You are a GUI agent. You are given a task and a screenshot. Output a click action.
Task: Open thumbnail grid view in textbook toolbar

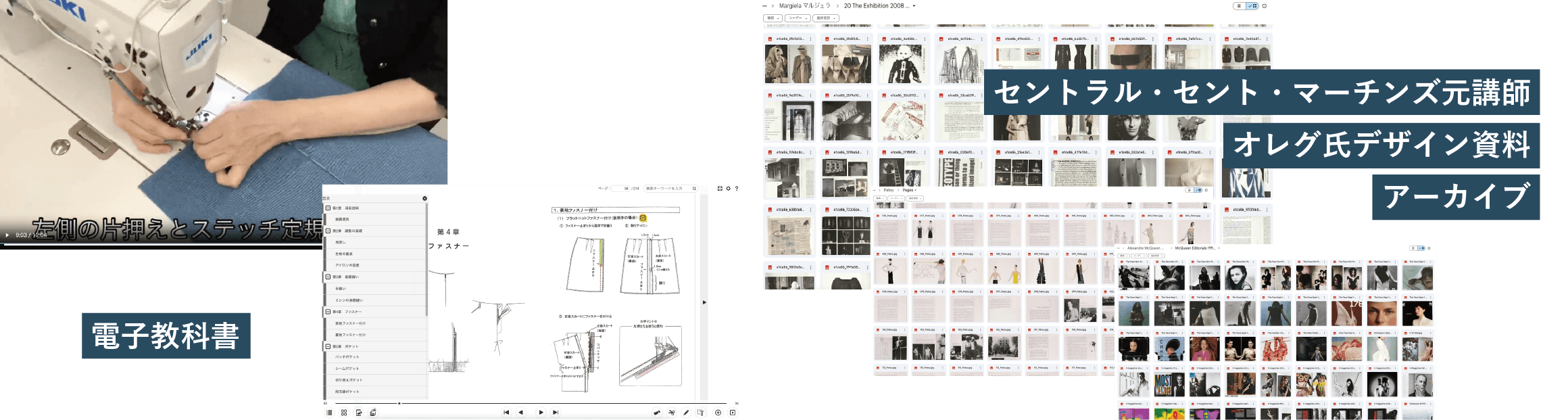[344, 413]
